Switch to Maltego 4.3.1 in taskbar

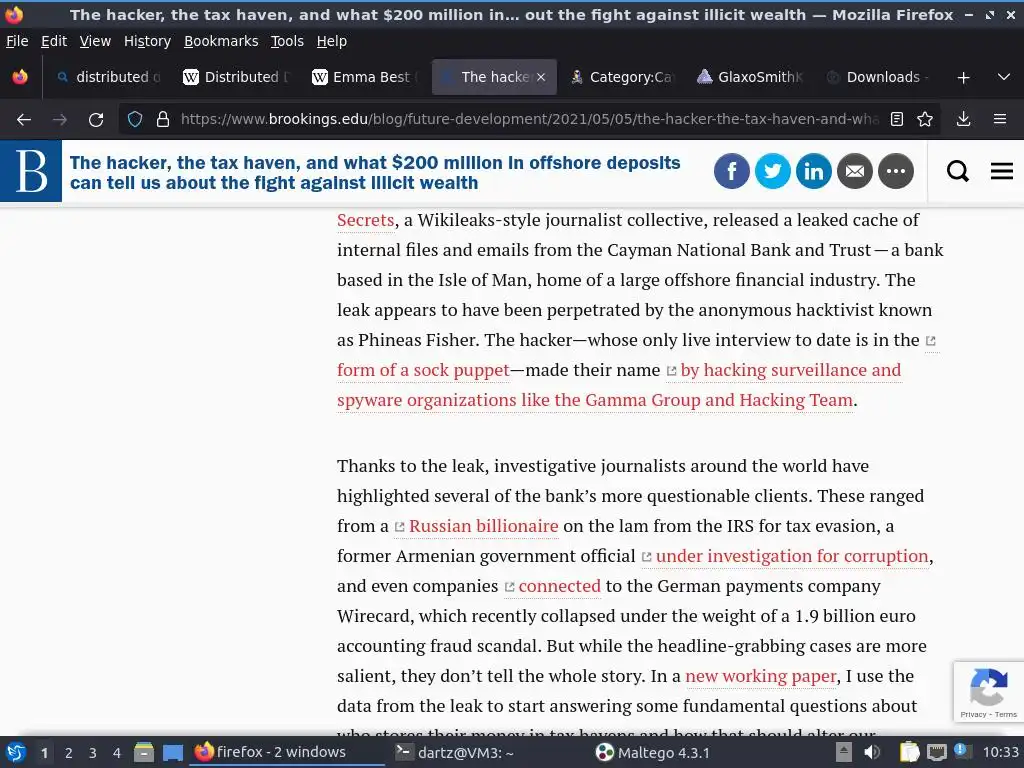coord(653,753)
